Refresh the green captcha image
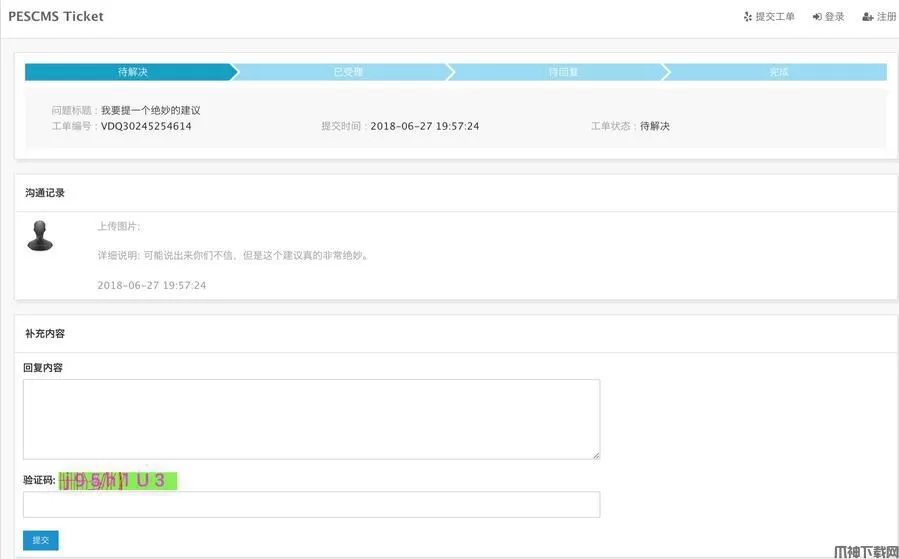Screen dimensions: 899x559 click(117, 481)
